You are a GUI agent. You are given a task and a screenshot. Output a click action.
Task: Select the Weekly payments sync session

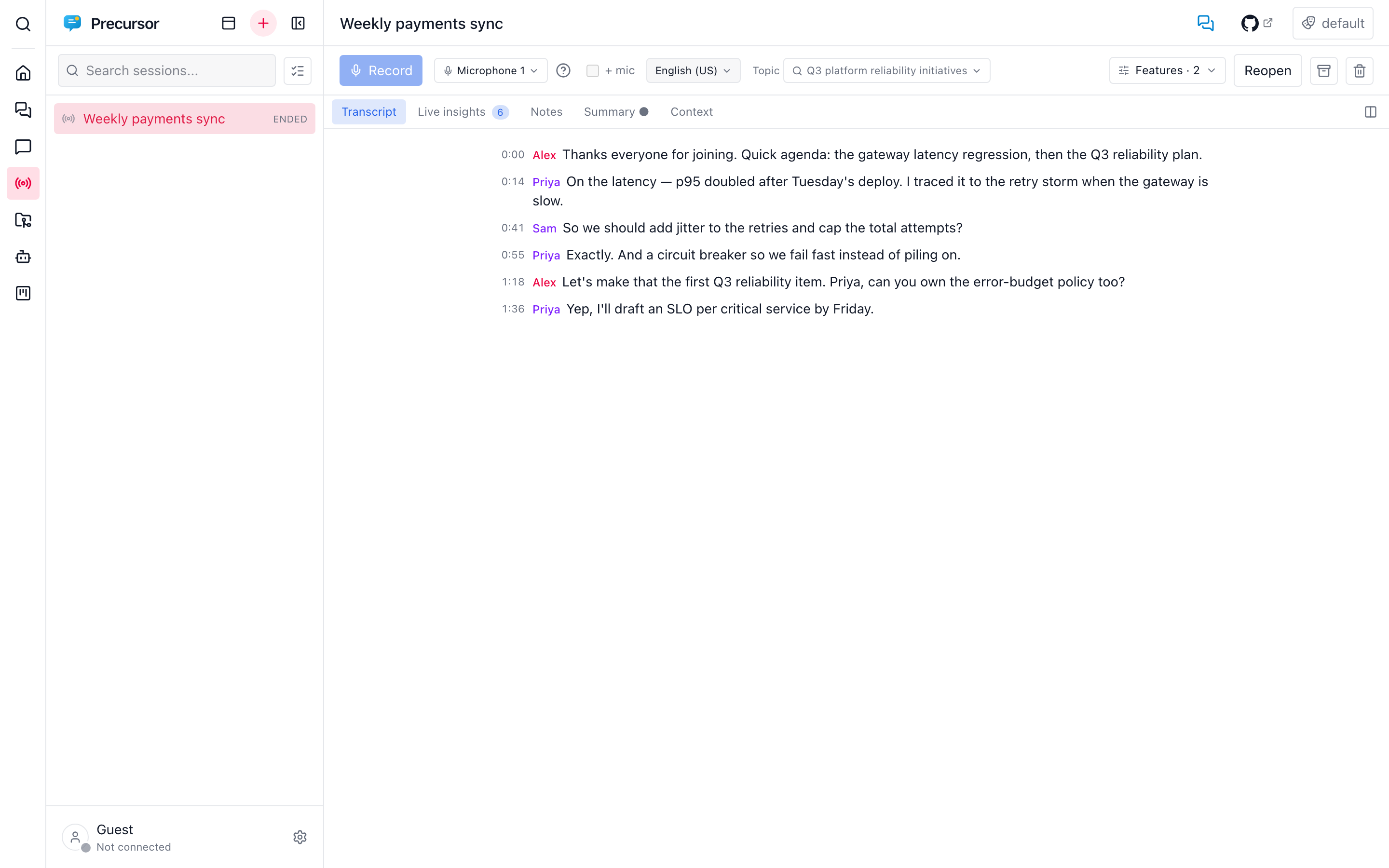pyautogui.click(x=184, y=119)
